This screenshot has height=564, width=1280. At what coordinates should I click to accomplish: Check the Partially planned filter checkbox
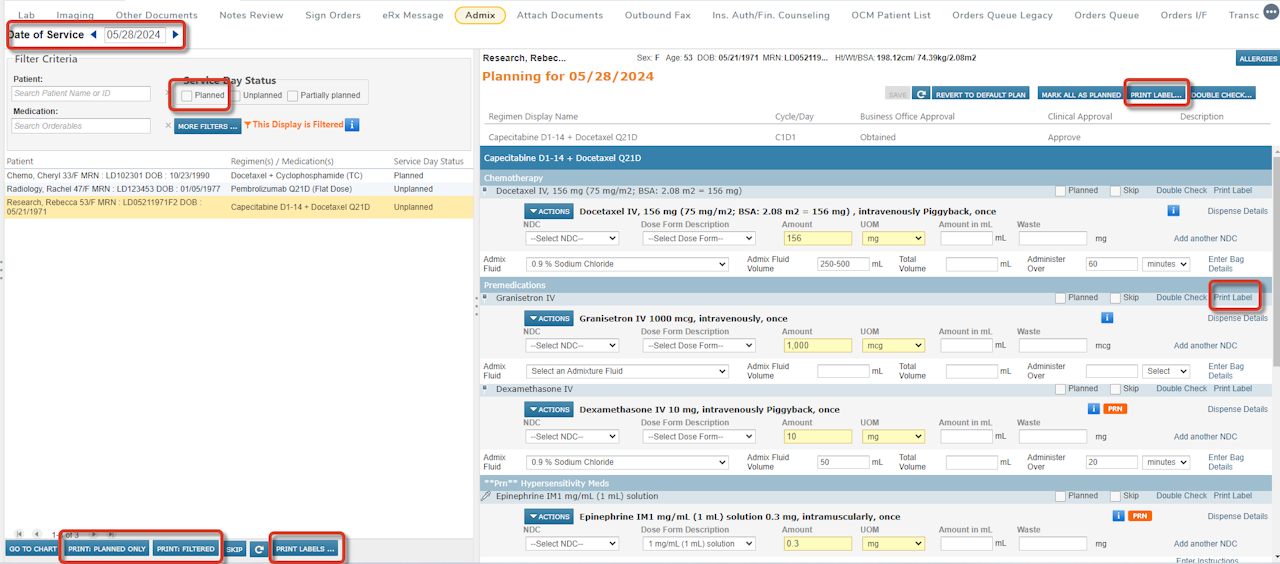click(x=293, y=96)
